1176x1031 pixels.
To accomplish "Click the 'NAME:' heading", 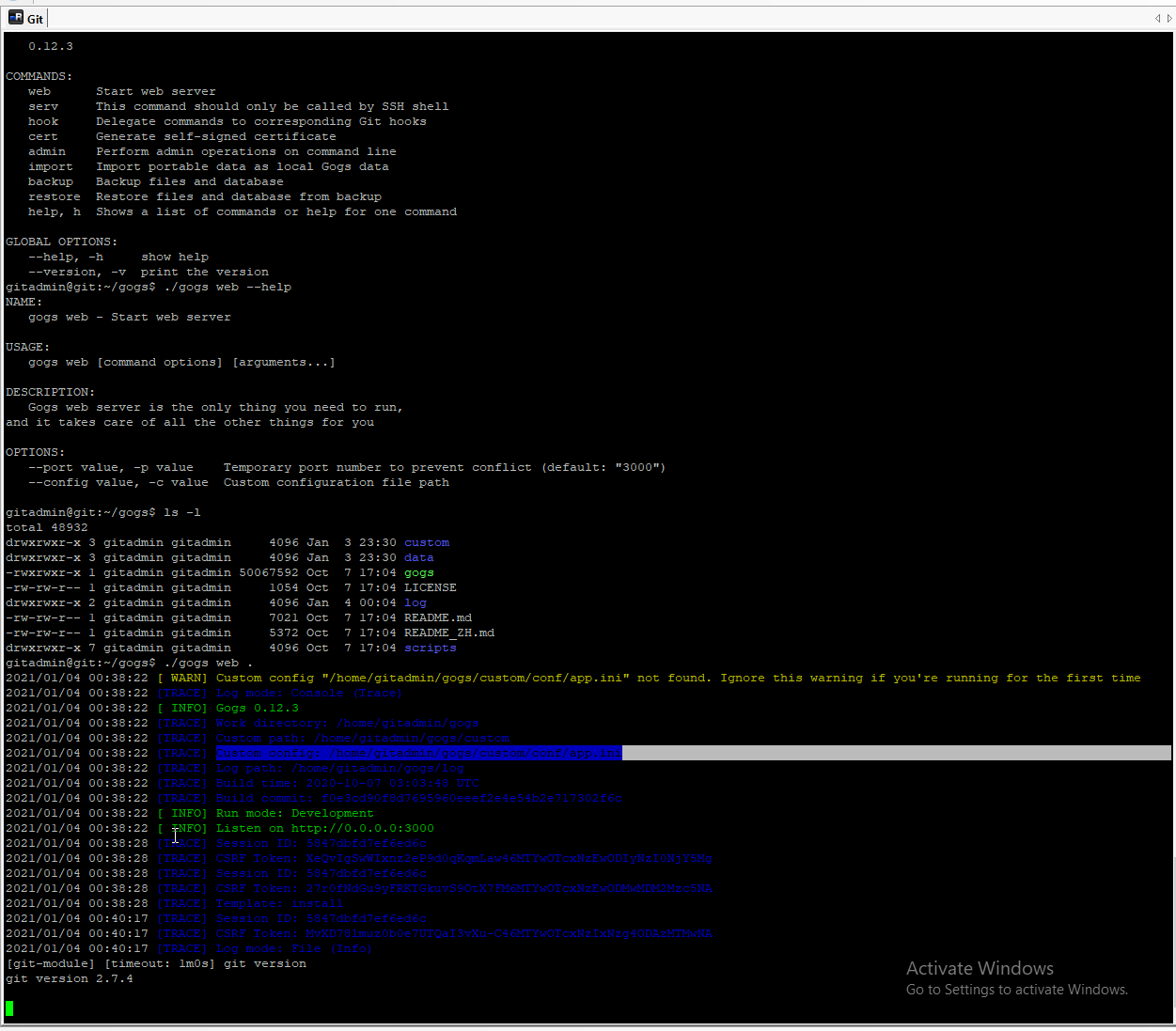I will tap(24, 302).
